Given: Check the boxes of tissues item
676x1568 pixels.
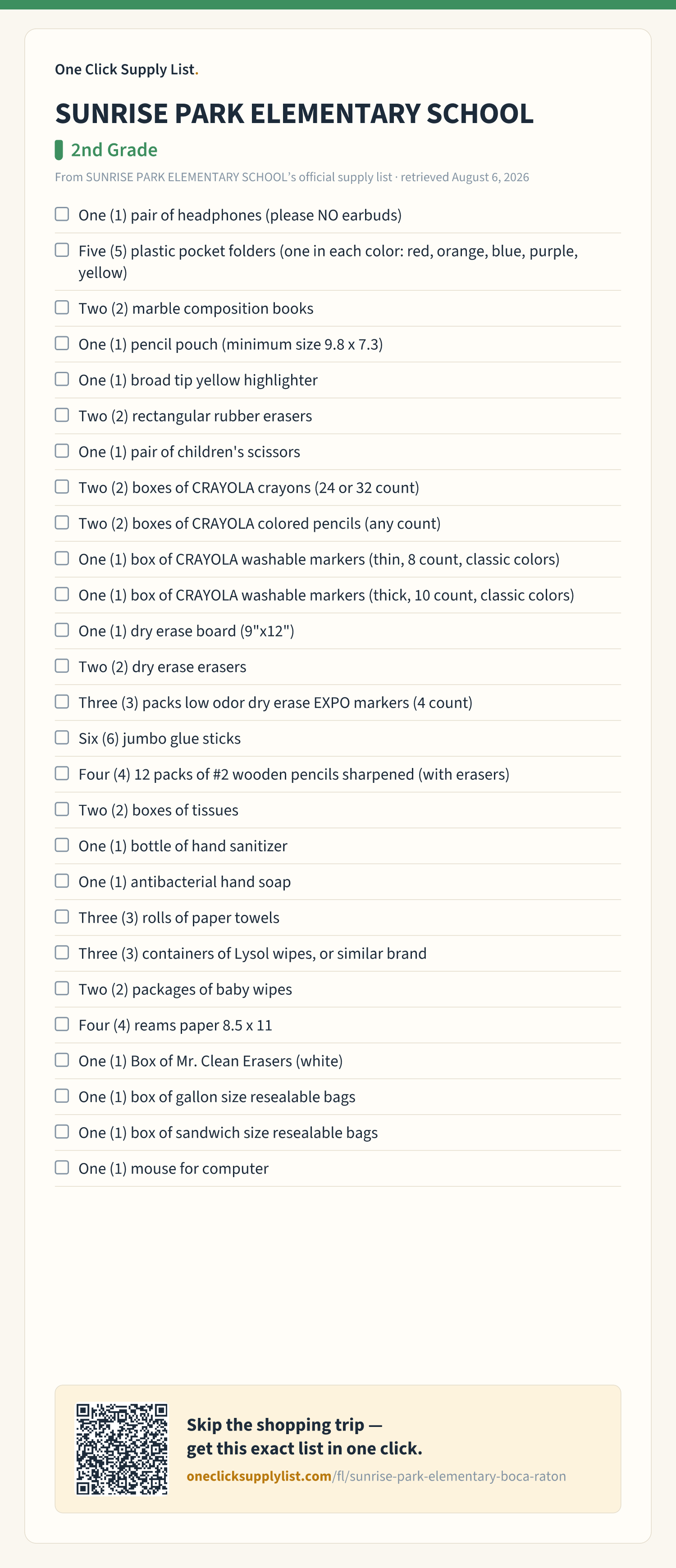Looking at the screenshot, I should point(62,809).
